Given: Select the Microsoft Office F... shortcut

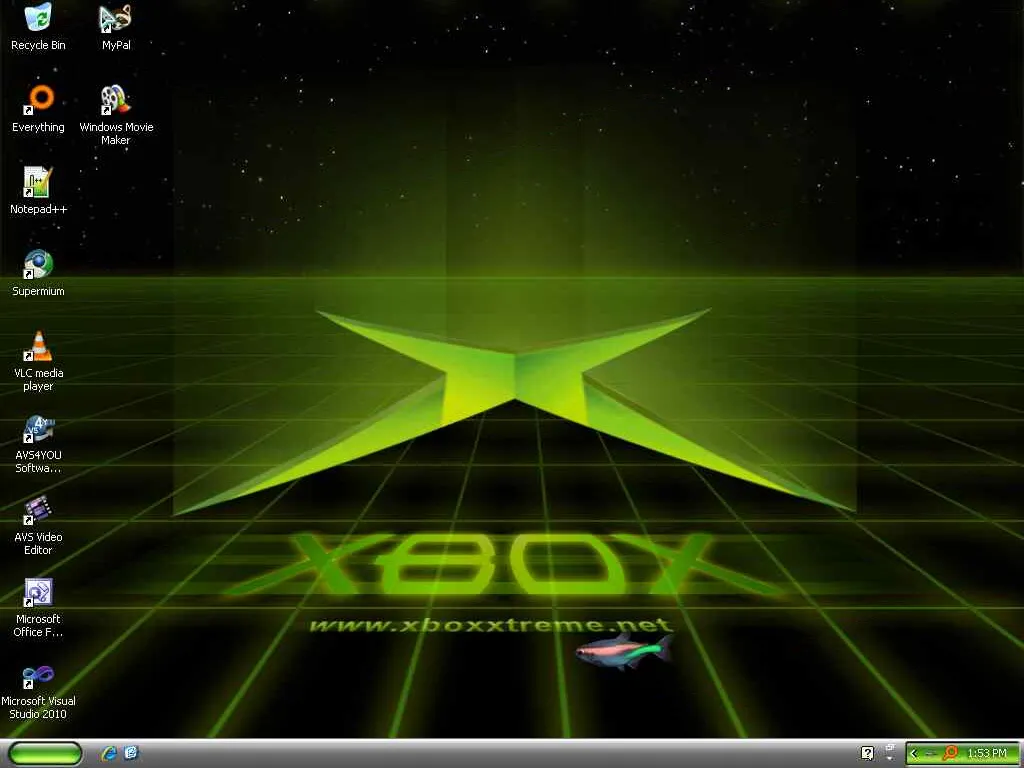Looking at the screenshot, I should 38,608.
